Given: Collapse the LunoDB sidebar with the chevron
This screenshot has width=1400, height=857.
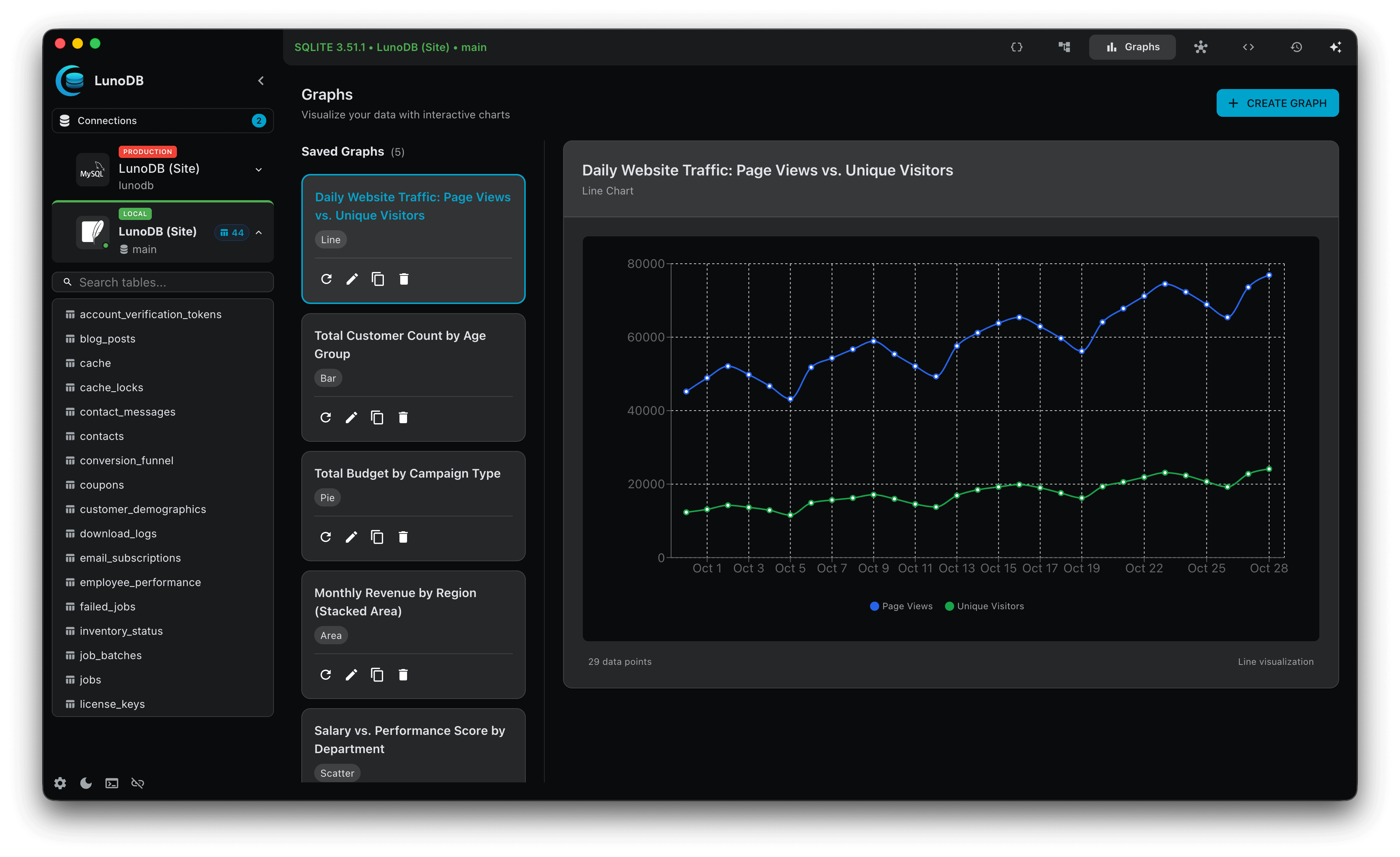Looking at the screenshot, I should pyautogui.click(x=261, y=80).
